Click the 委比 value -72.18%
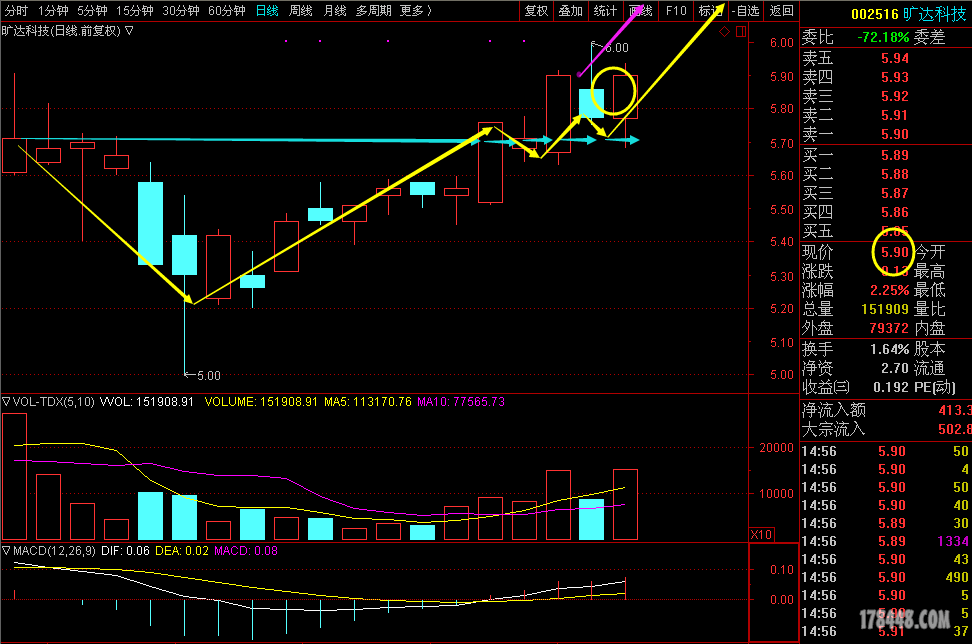Image resolution: width=972 pixels, height=644 pixels. coord(883,37)
